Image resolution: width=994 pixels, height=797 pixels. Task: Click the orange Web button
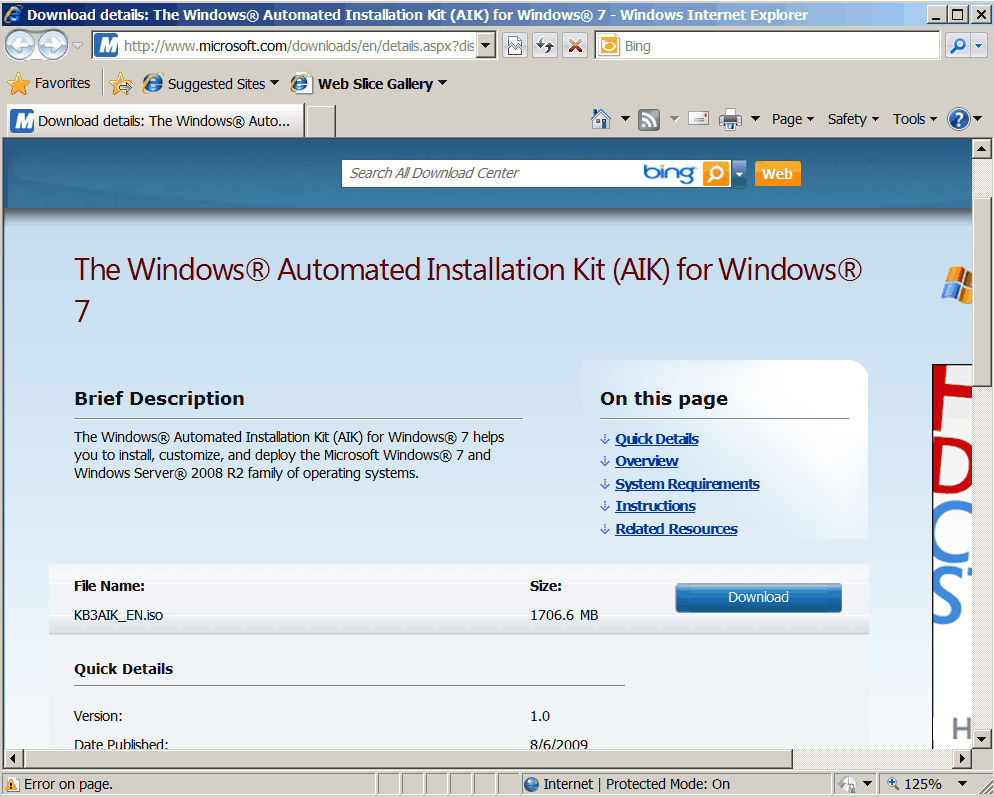(x=777, y=174)
